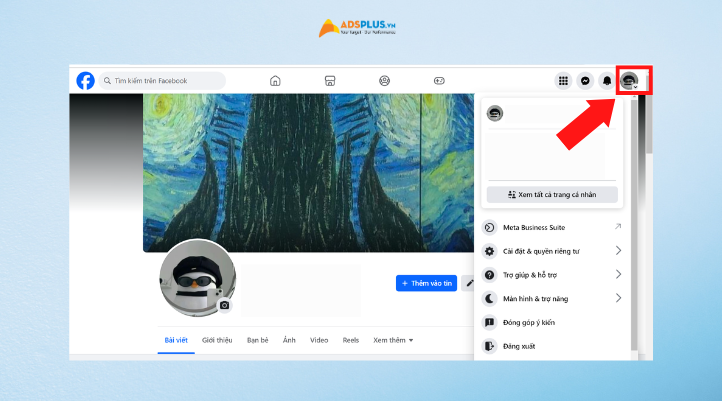
Task: Click the camera icon on the profile picture
Action: pos(224,305)
